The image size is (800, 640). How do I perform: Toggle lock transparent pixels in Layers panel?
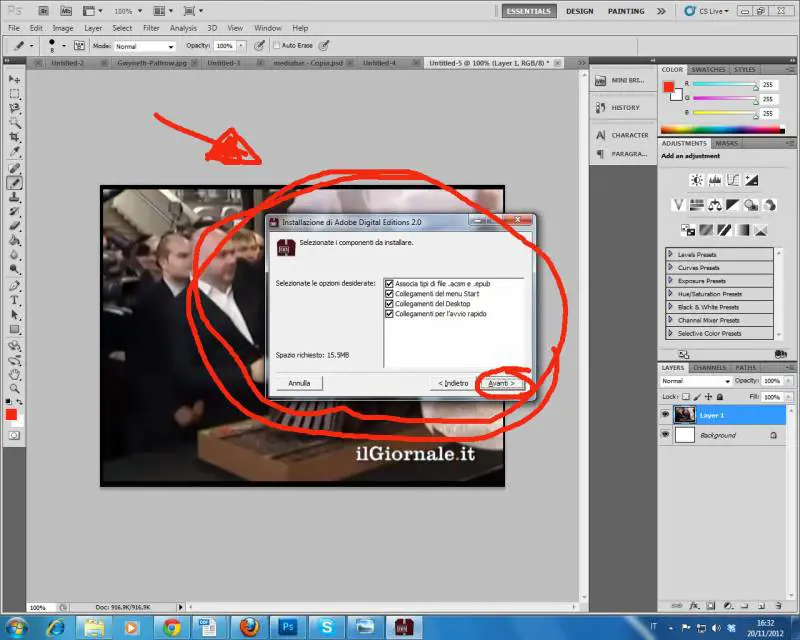(x=686, y=397)
